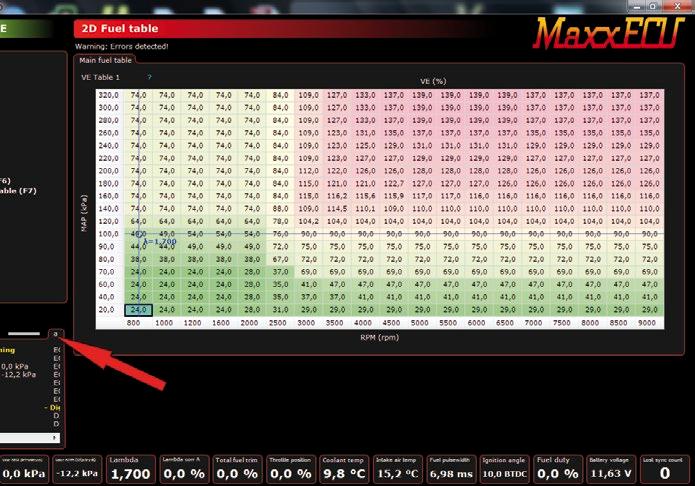Viewport: 695px width, 486px height.
Task: Click the 220,0 MAP axis row header
Action: [109, 158]
